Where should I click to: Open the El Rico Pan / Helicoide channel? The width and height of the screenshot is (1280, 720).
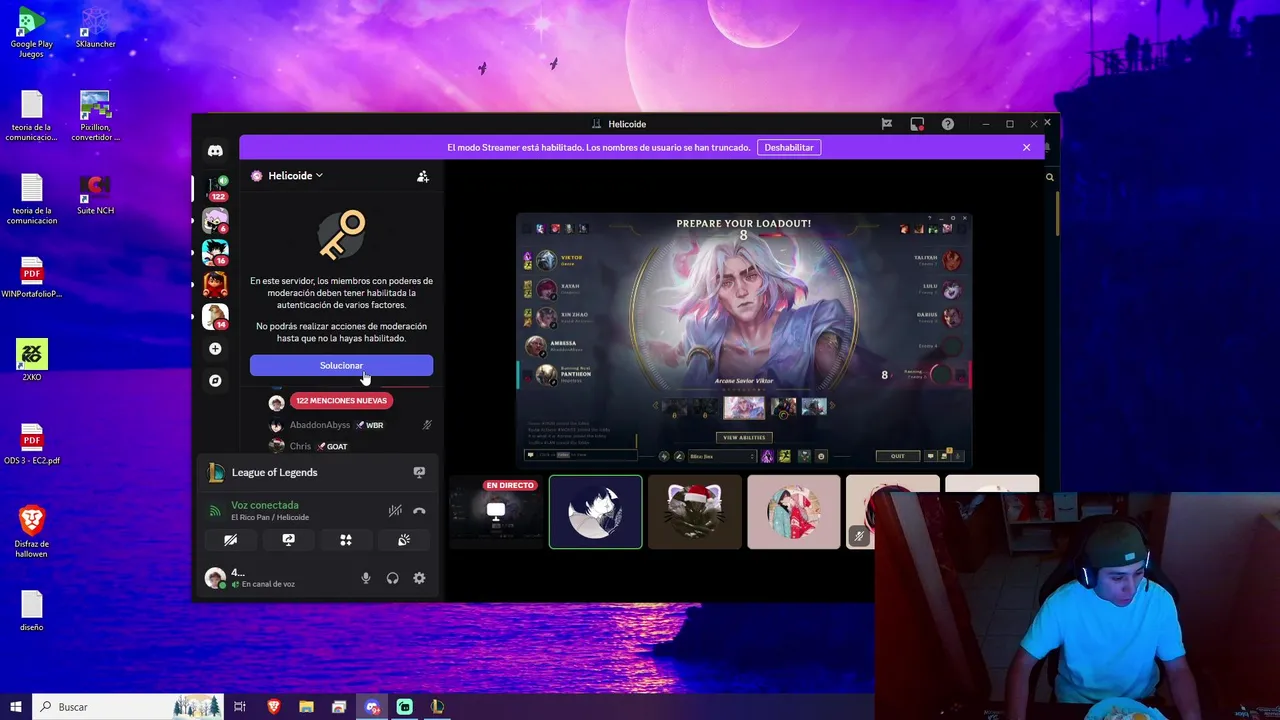[x=270, y=517]
